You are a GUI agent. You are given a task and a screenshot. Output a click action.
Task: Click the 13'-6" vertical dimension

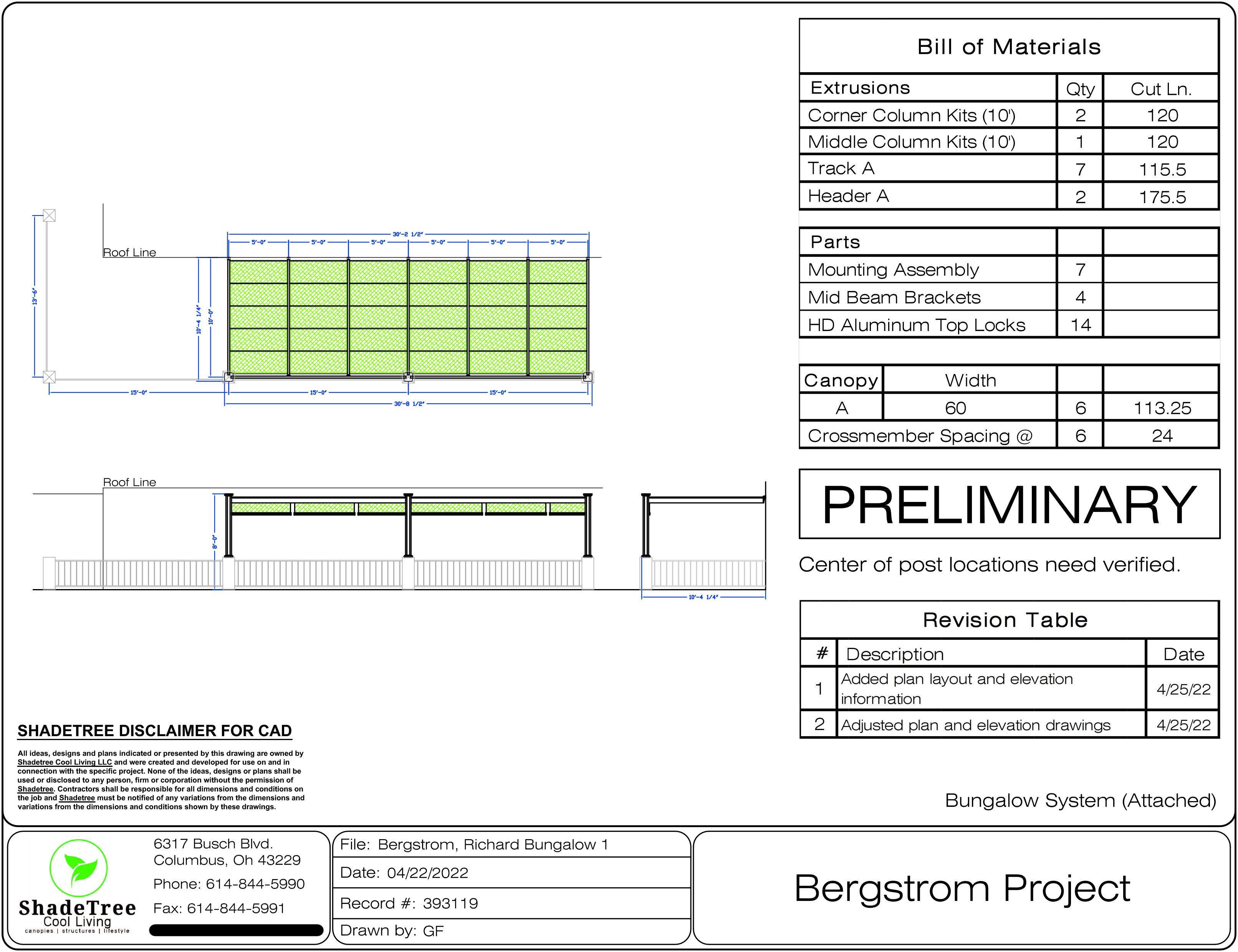35,296
